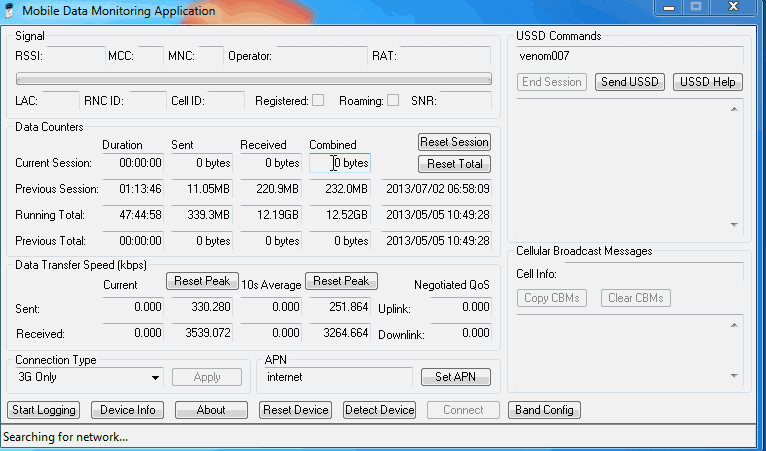
Task: Click Running Total combined 12.52GB
Action: coord(340,215)
